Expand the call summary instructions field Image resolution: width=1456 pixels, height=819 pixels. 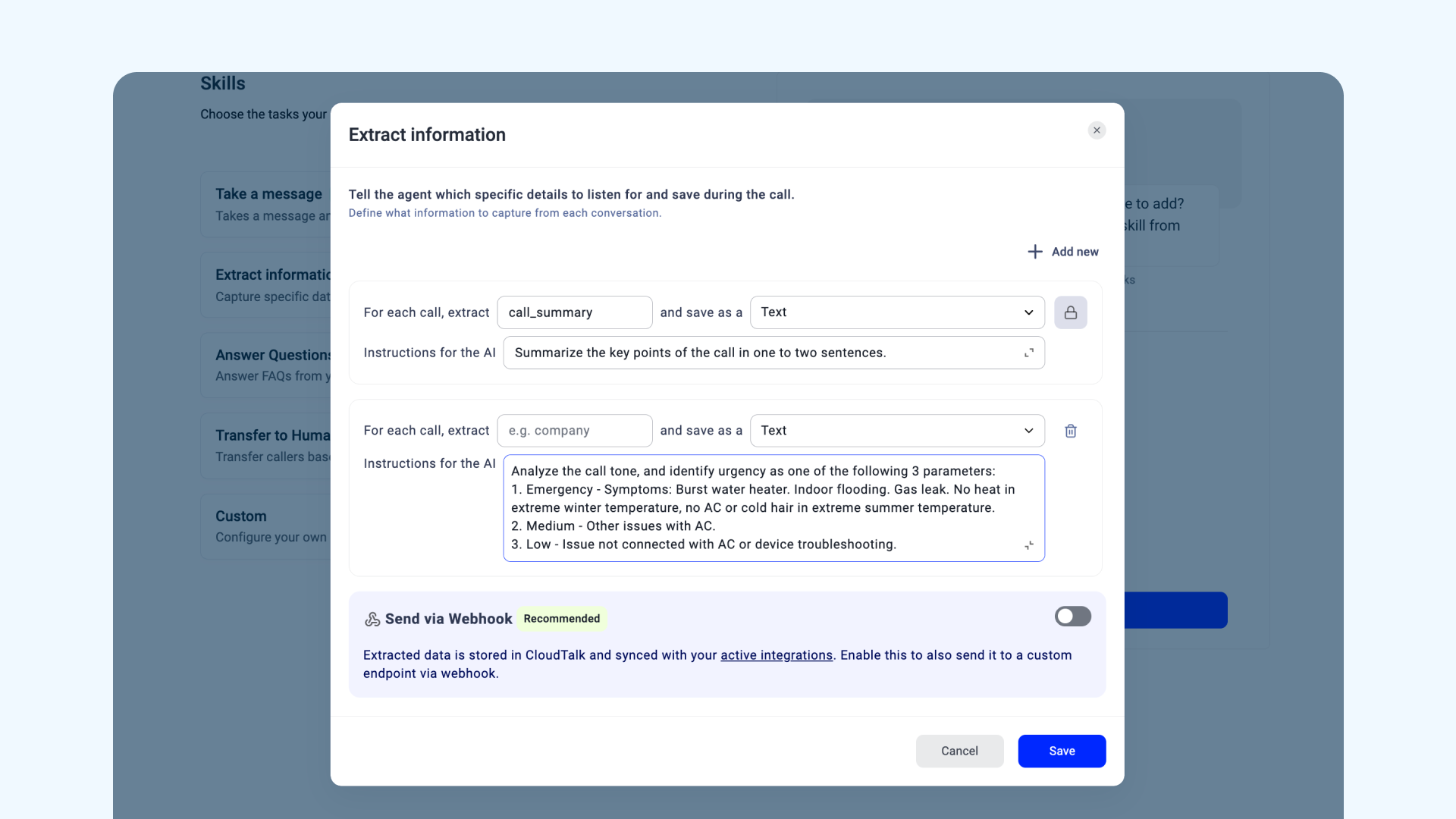tap(1028, 353)
